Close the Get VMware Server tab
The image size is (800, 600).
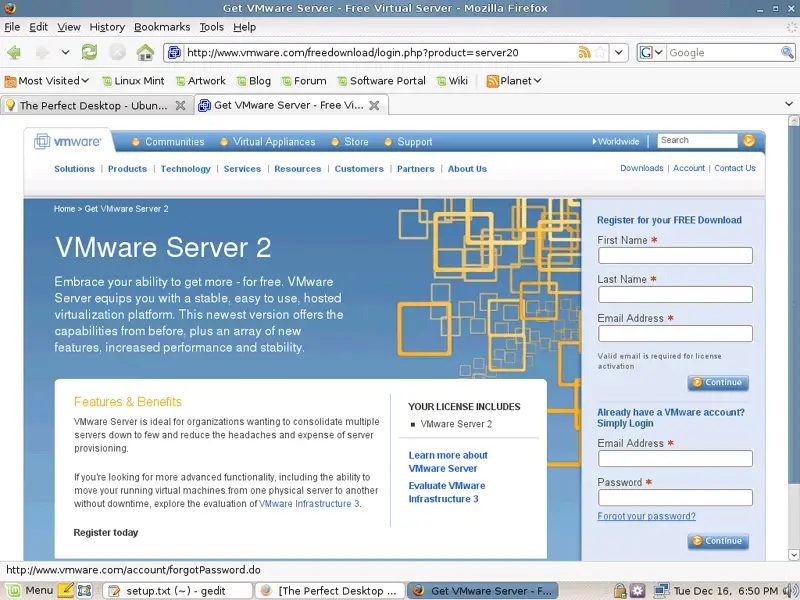(374, 105)
